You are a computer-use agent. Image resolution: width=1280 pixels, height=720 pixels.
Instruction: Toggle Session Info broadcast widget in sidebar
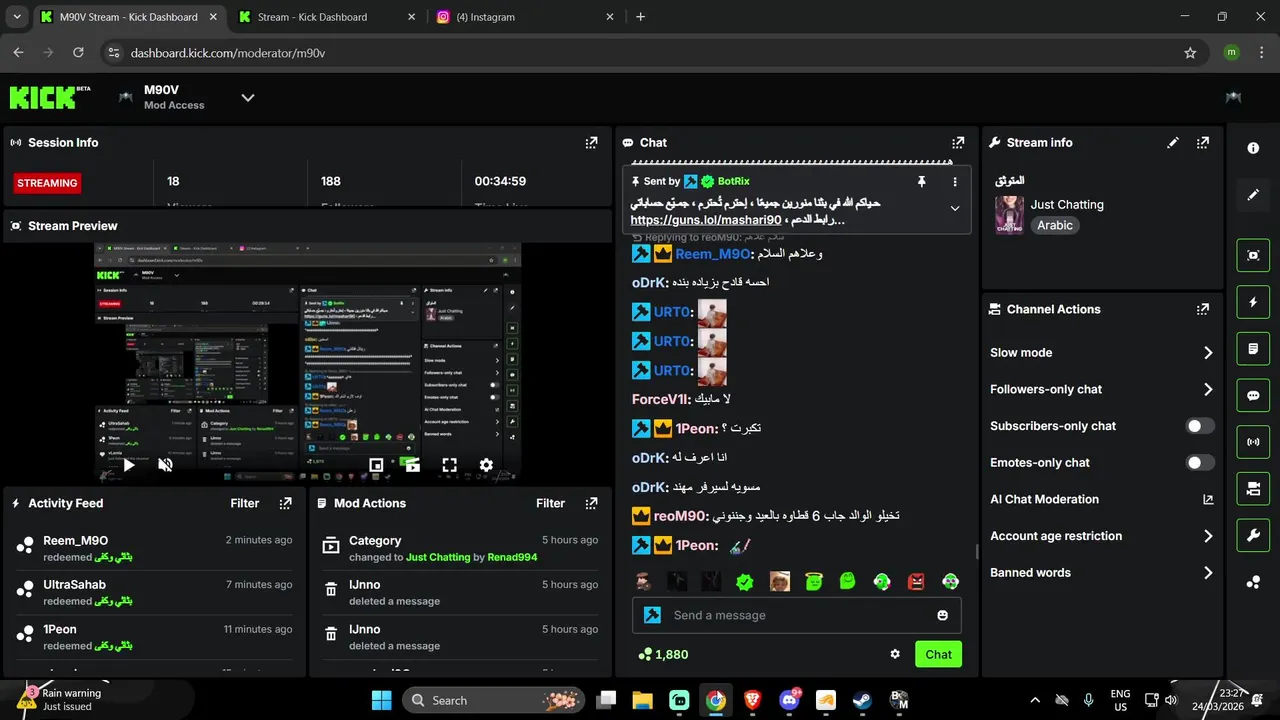(x=1253, y=442)
